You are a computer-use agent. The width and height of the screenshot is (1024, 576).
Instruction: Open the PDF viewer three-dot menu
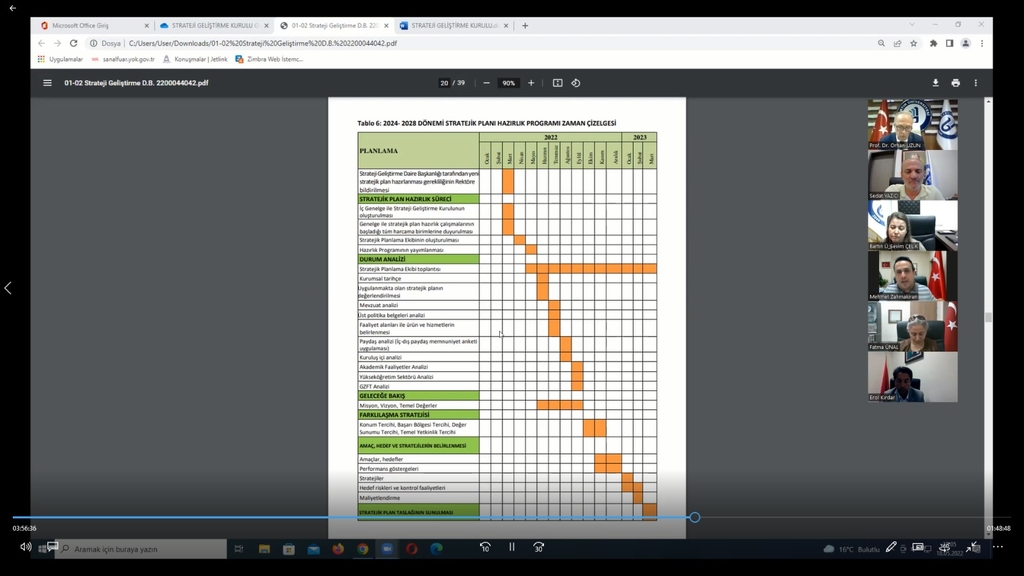coord(976,83)
